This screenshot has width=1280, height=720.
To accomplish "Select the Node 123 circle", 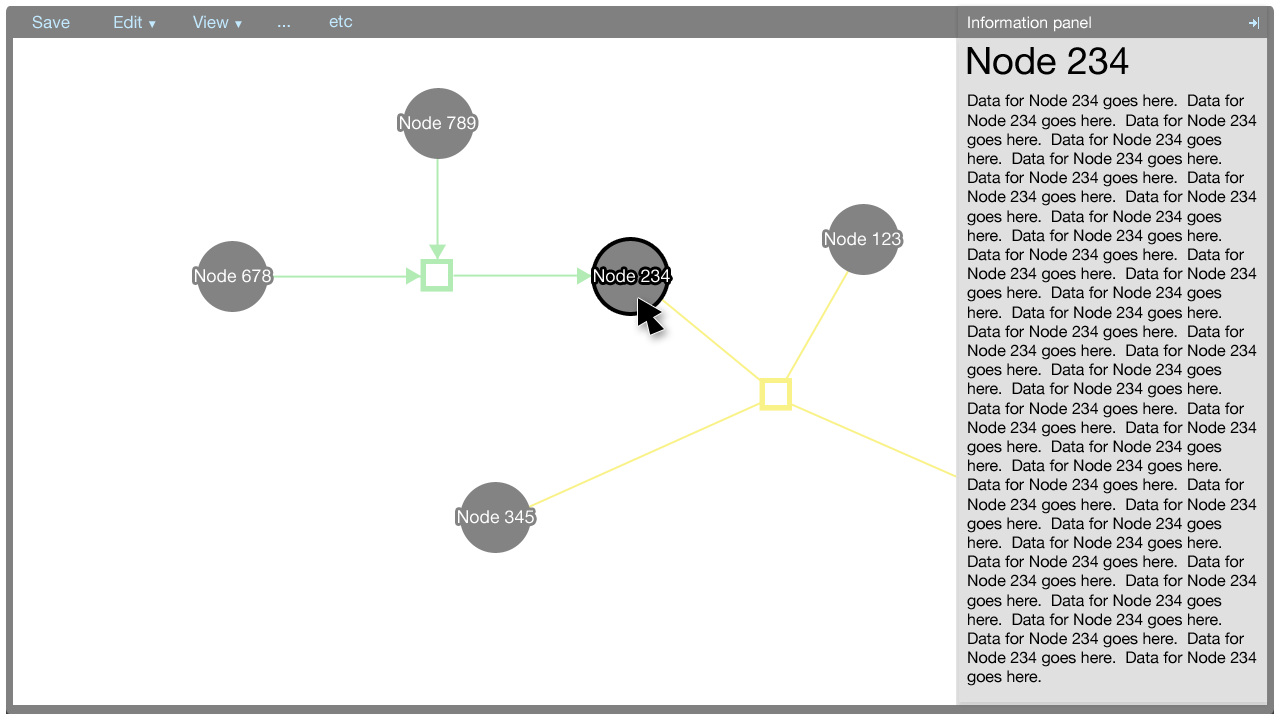I will coord(863,239).
